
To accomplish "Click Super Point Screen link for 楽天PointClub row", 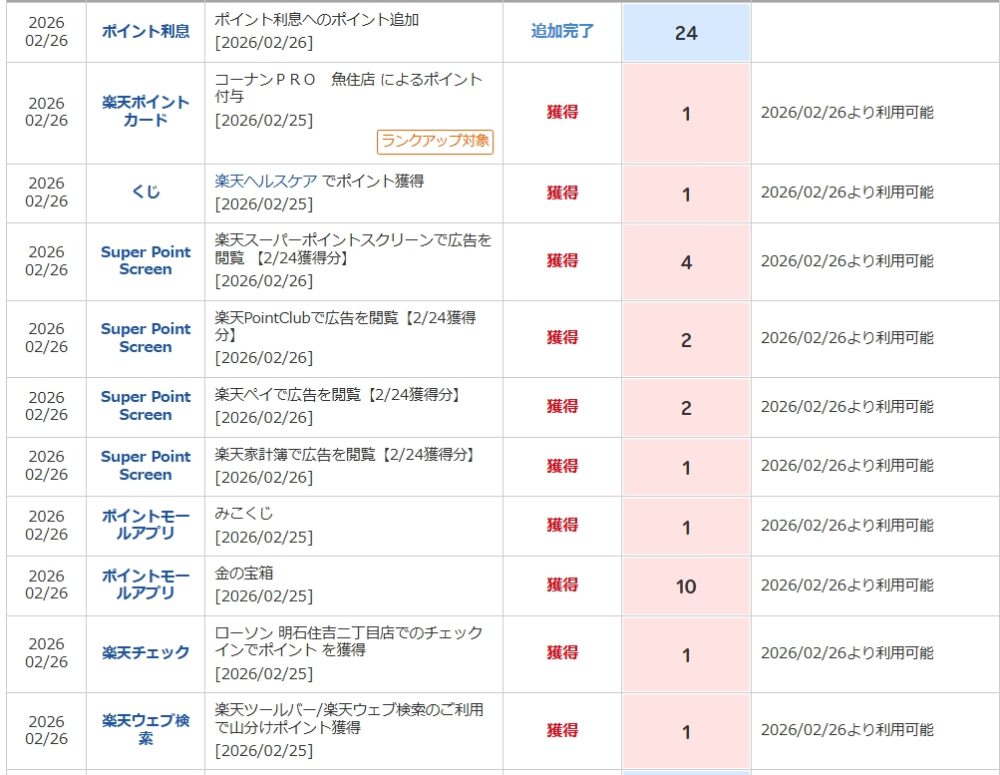I will pyautogui.click(x=145, y=338).
